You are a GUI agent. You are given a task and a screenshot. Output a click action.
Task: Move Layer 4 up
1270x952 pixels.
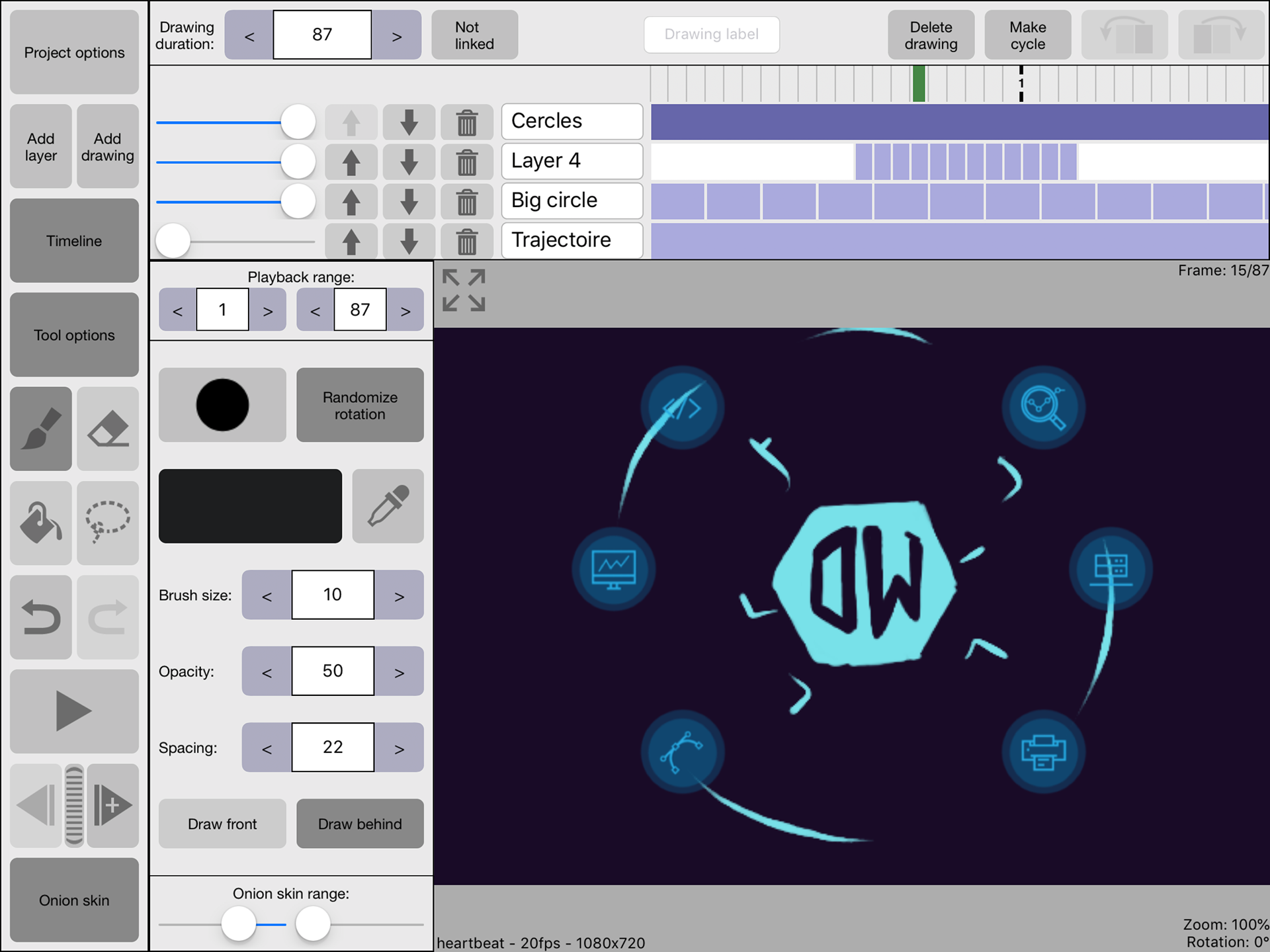point(351,162)
